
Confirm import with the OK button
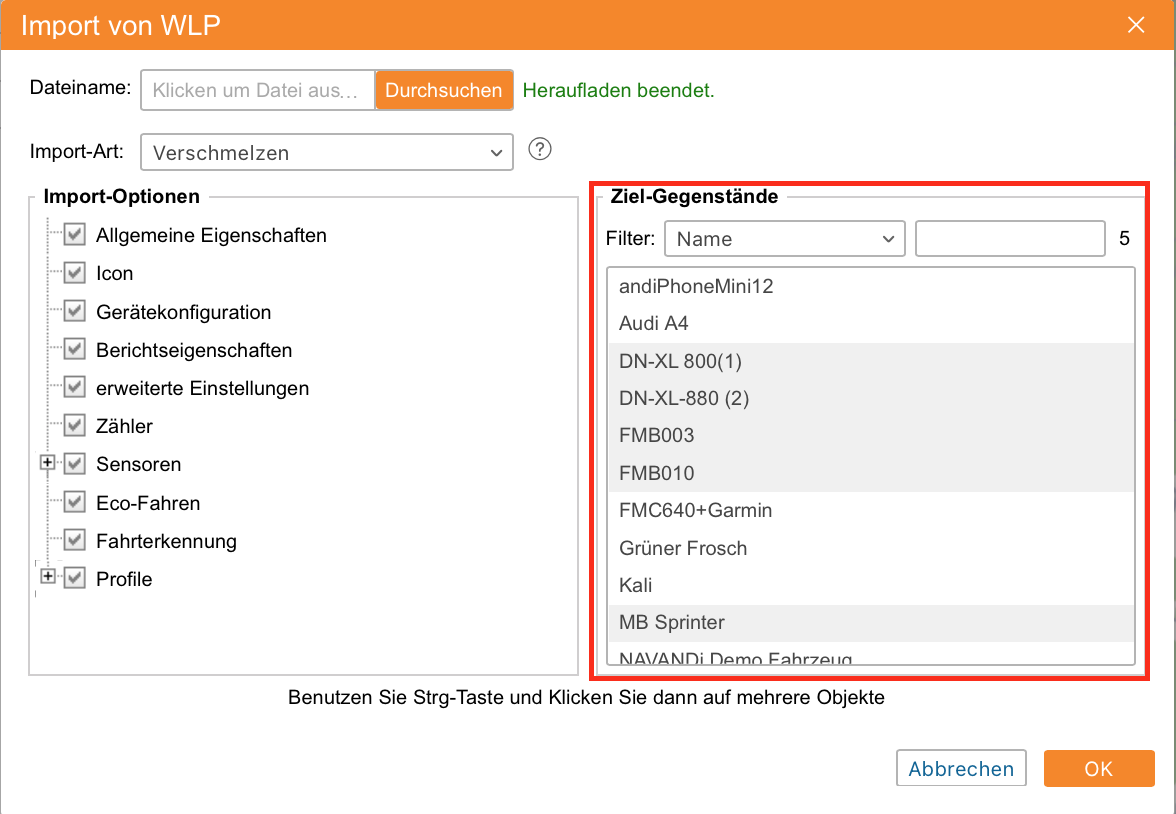pos(1098,769)
